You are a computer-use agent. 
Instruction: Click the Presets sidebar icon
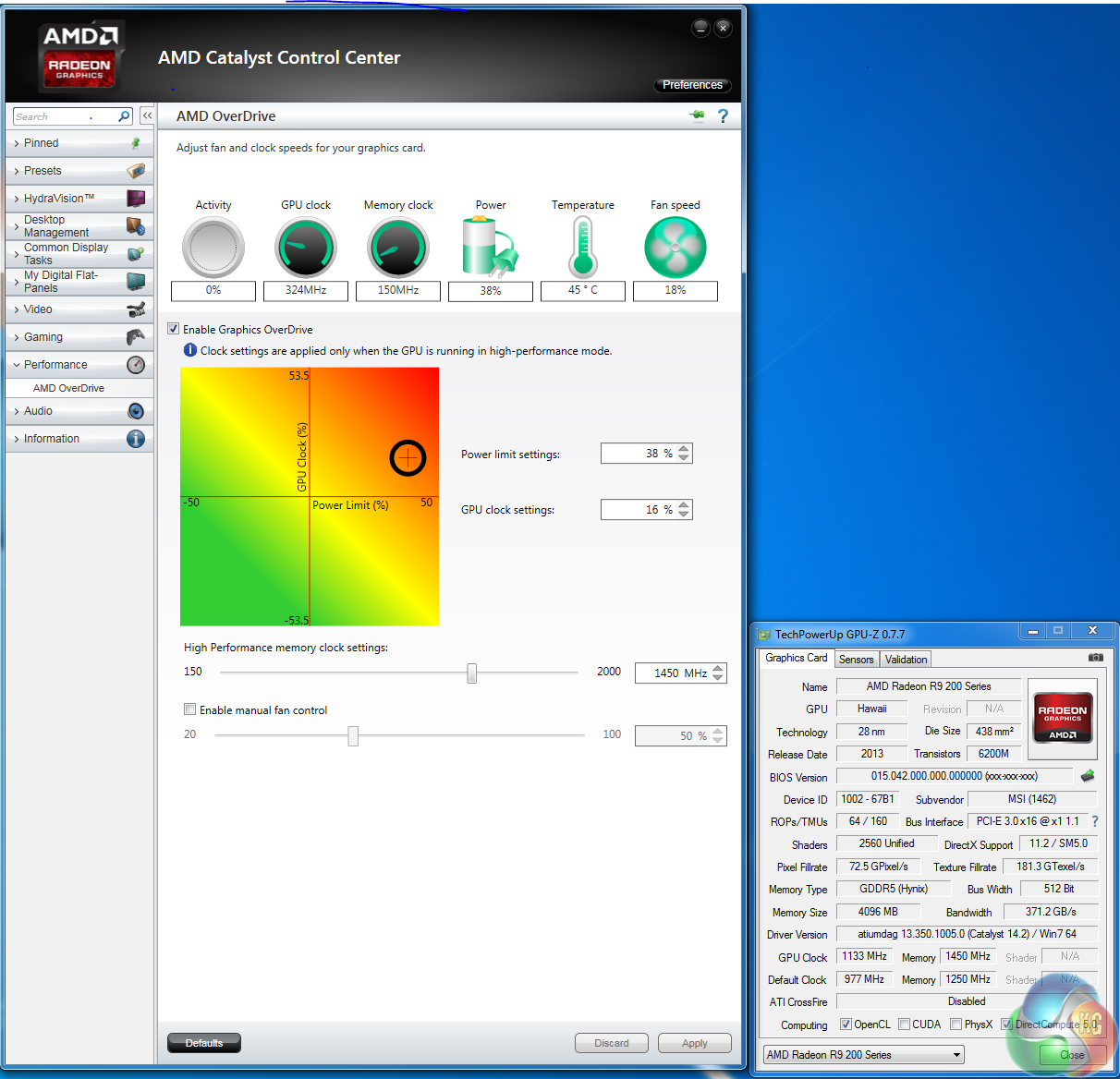136,171
